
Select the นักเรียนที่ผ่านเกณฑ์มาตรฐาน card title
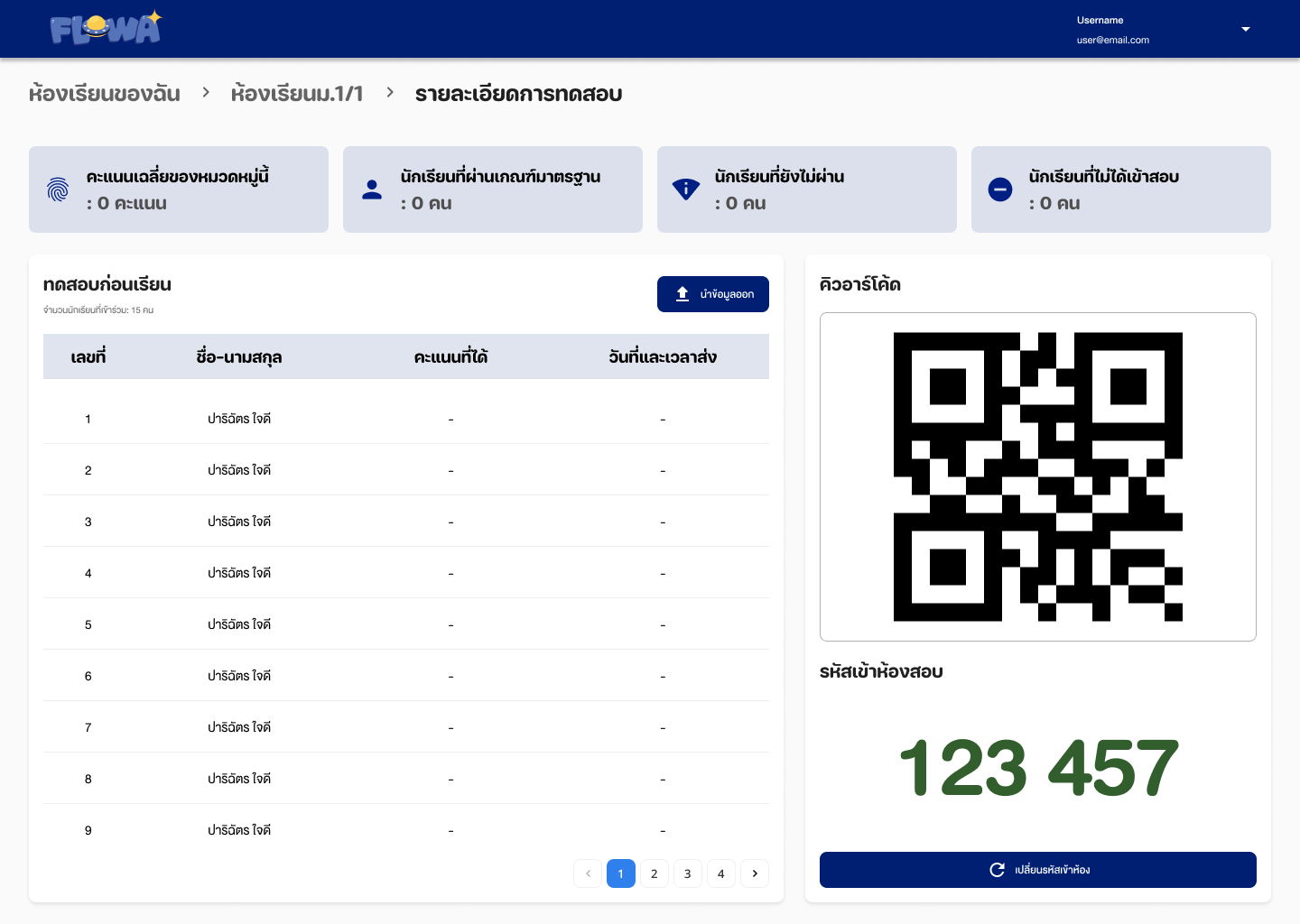(x=500, y=176)
